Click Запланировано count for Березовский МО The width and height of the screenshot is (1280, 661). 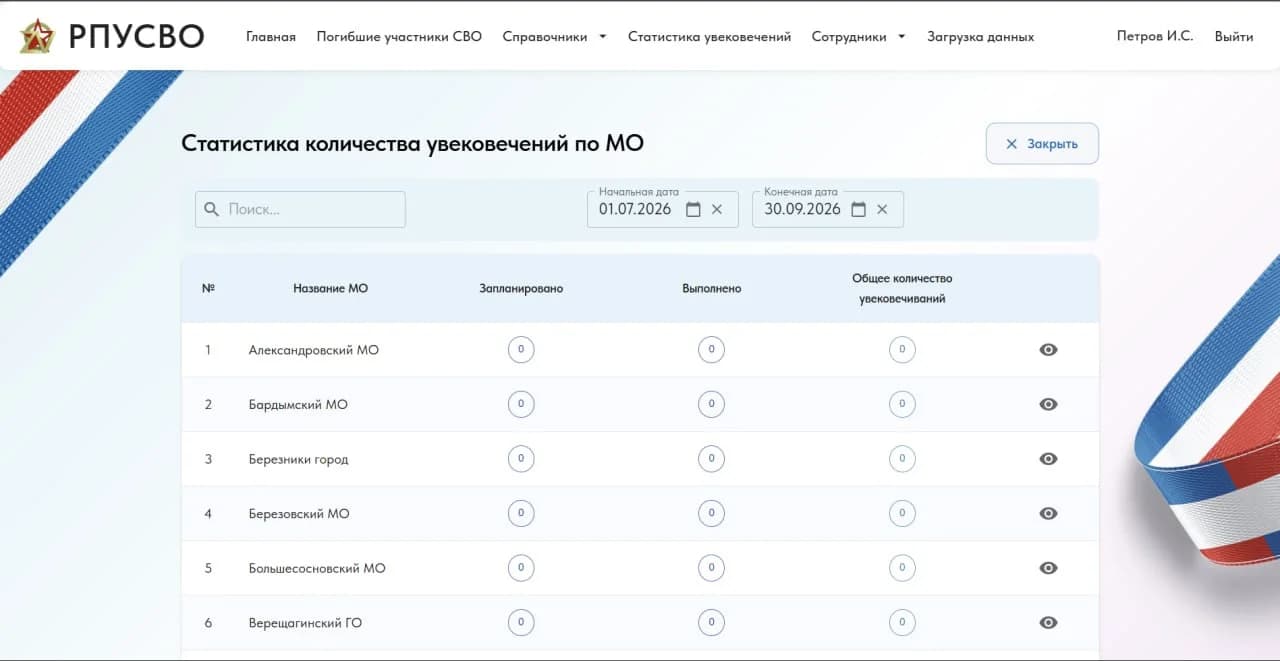point(521,513)
